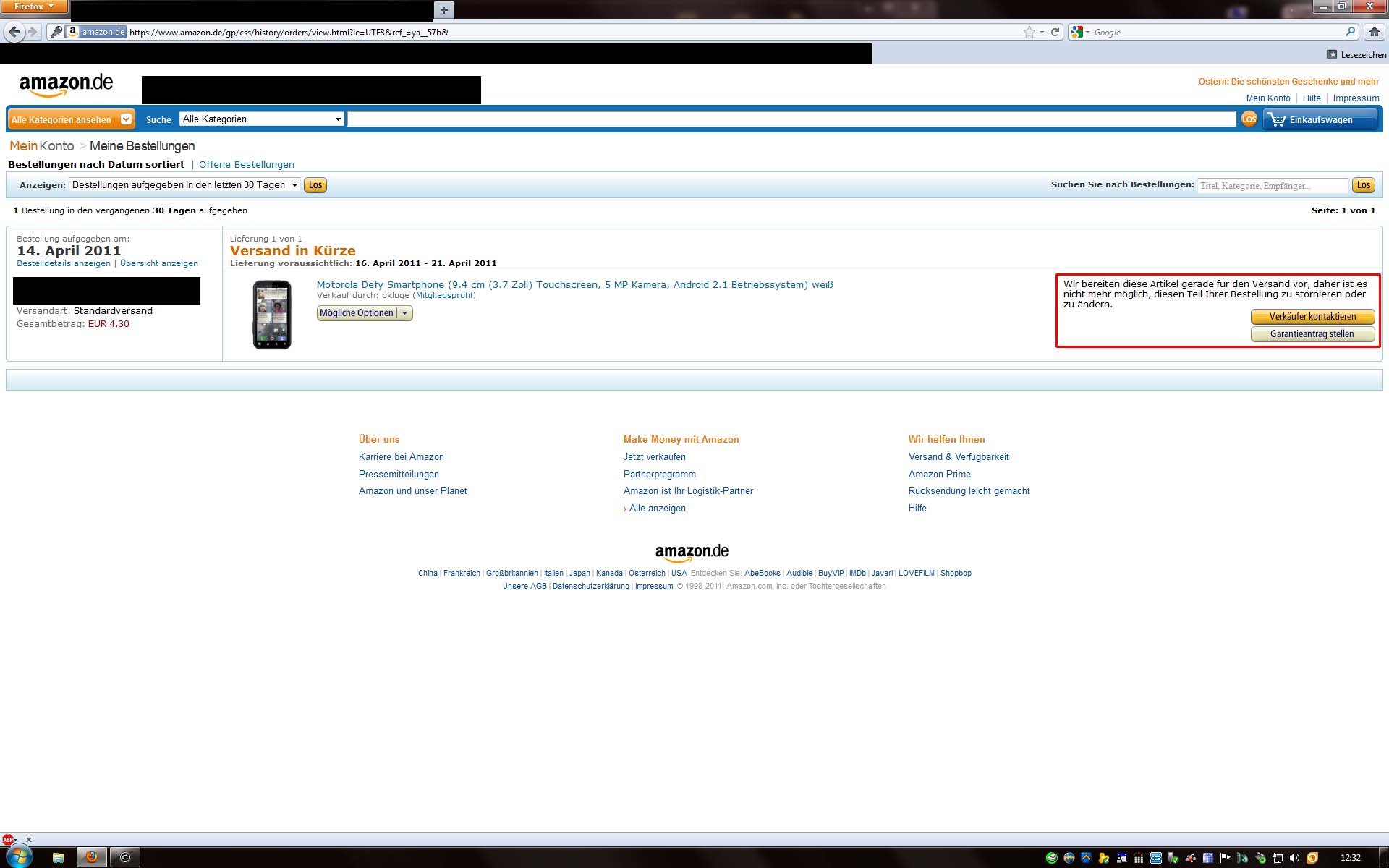Click the taskbar clock showing 12:32

coord(1351,858)
